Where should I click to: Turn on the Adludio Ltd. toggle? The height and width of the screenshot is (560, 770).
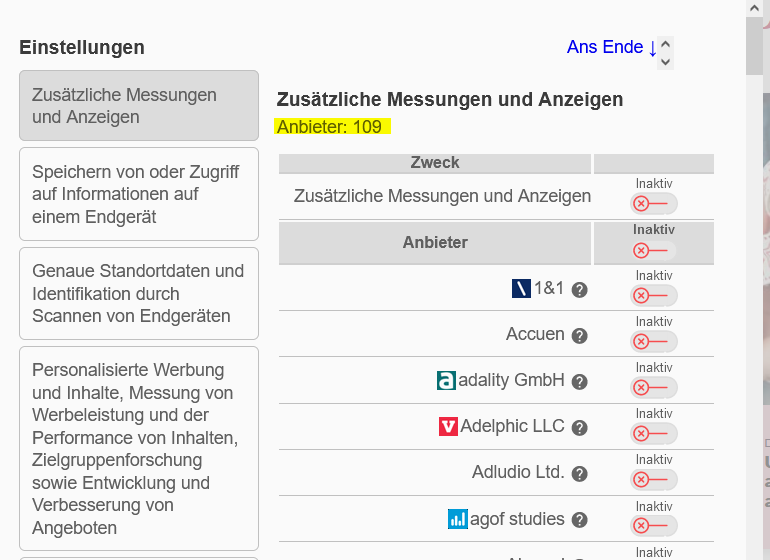tap(654, 480)
